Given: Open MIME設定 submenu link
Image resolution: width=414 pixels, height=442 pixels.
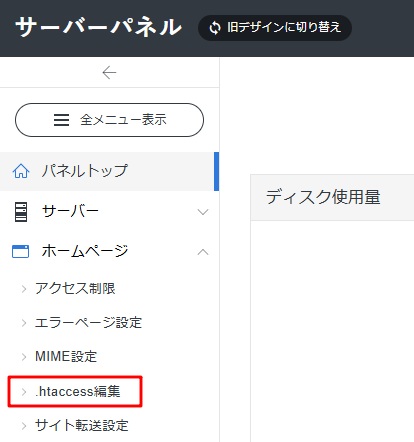Looking at the screenshot, I should point(66,357).
